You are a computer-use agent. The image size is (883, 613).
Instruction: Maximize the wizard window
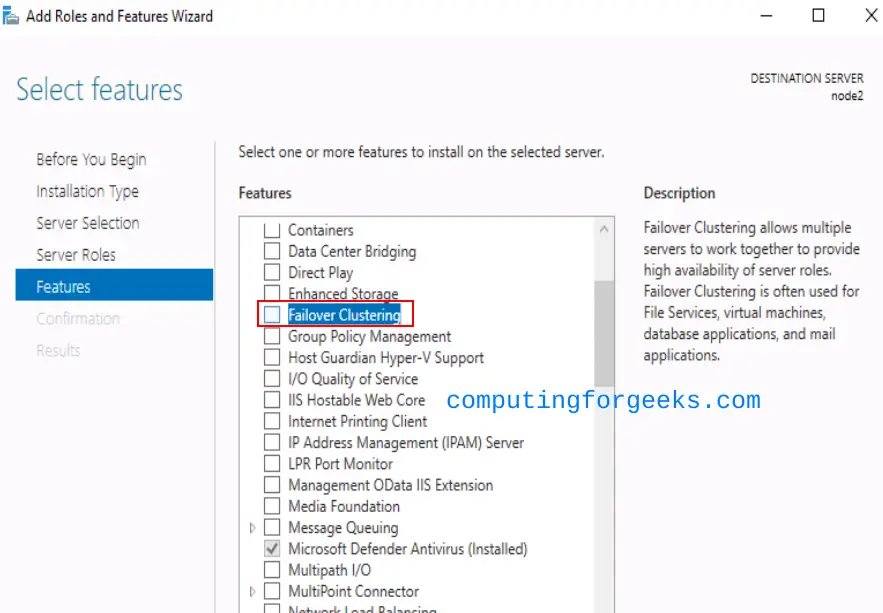(x=818, y=16)
